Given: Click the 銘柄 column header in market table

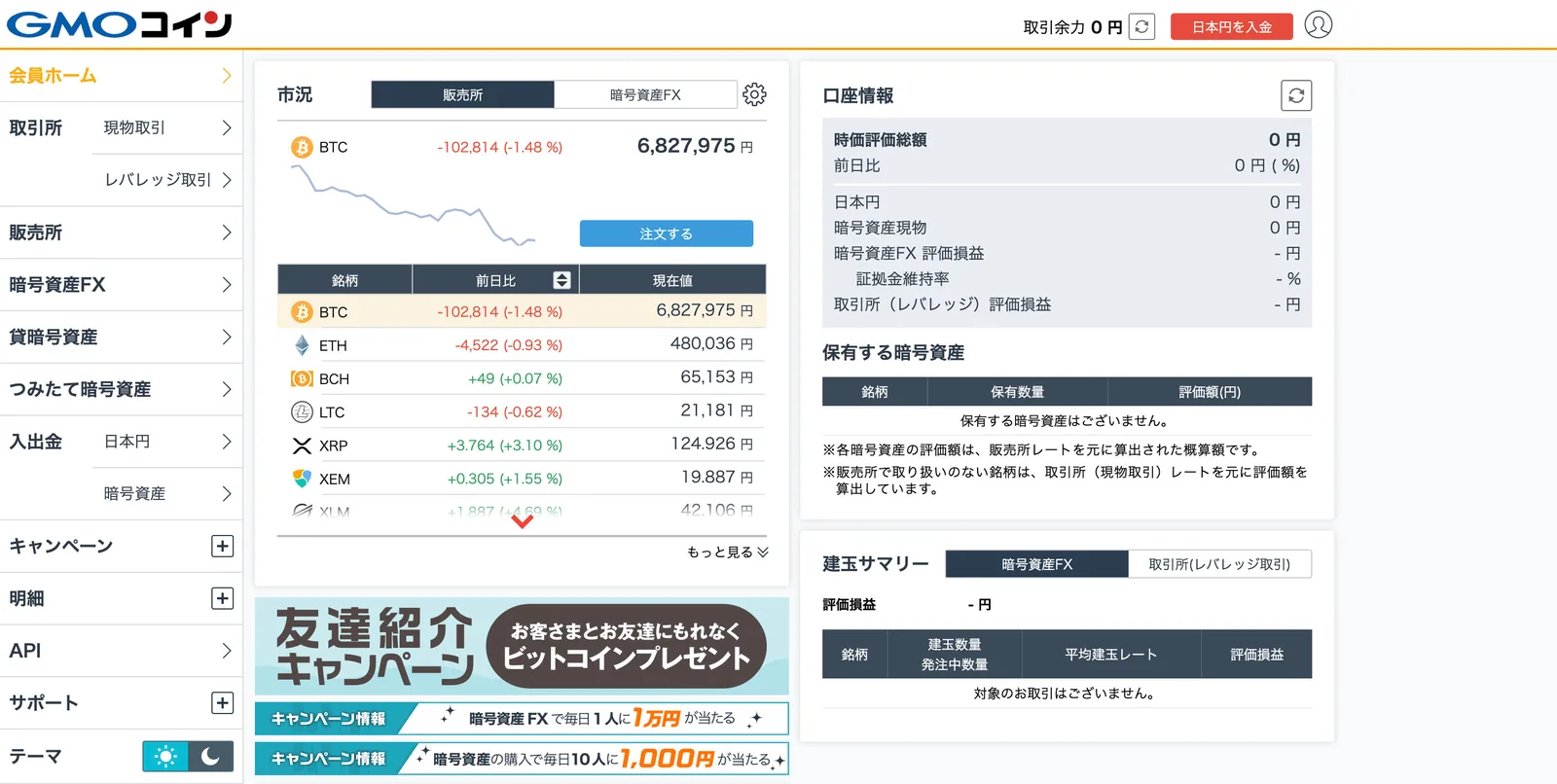Looking at the screenshot, I should click(344, 280).
